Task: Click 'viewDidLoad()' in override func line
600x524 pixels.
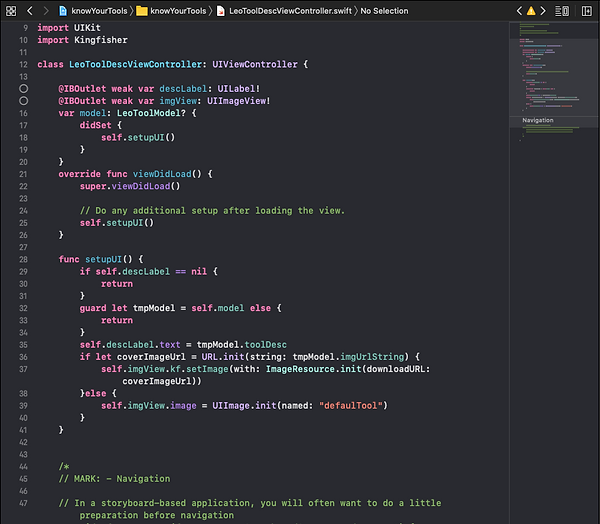Action: click(167, 174)
